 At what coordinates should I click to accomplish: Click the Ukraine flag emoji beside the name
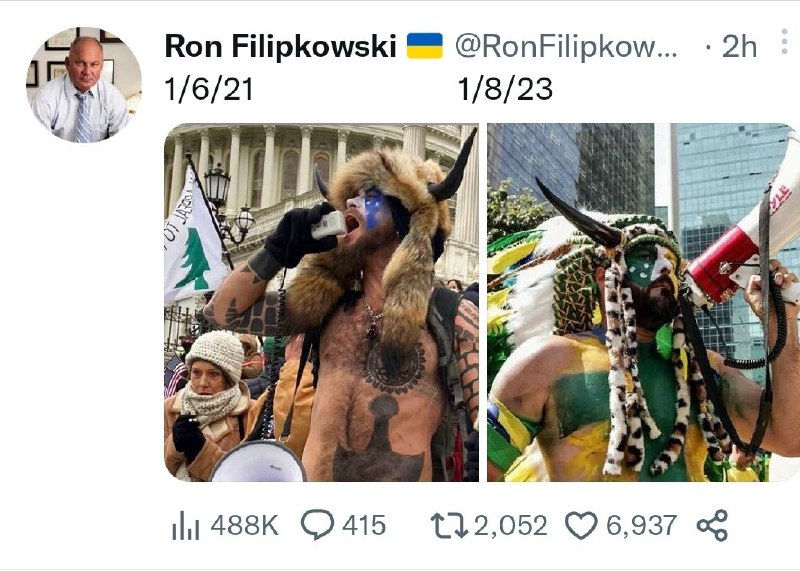pyautogui.click(x=425, y=46)
